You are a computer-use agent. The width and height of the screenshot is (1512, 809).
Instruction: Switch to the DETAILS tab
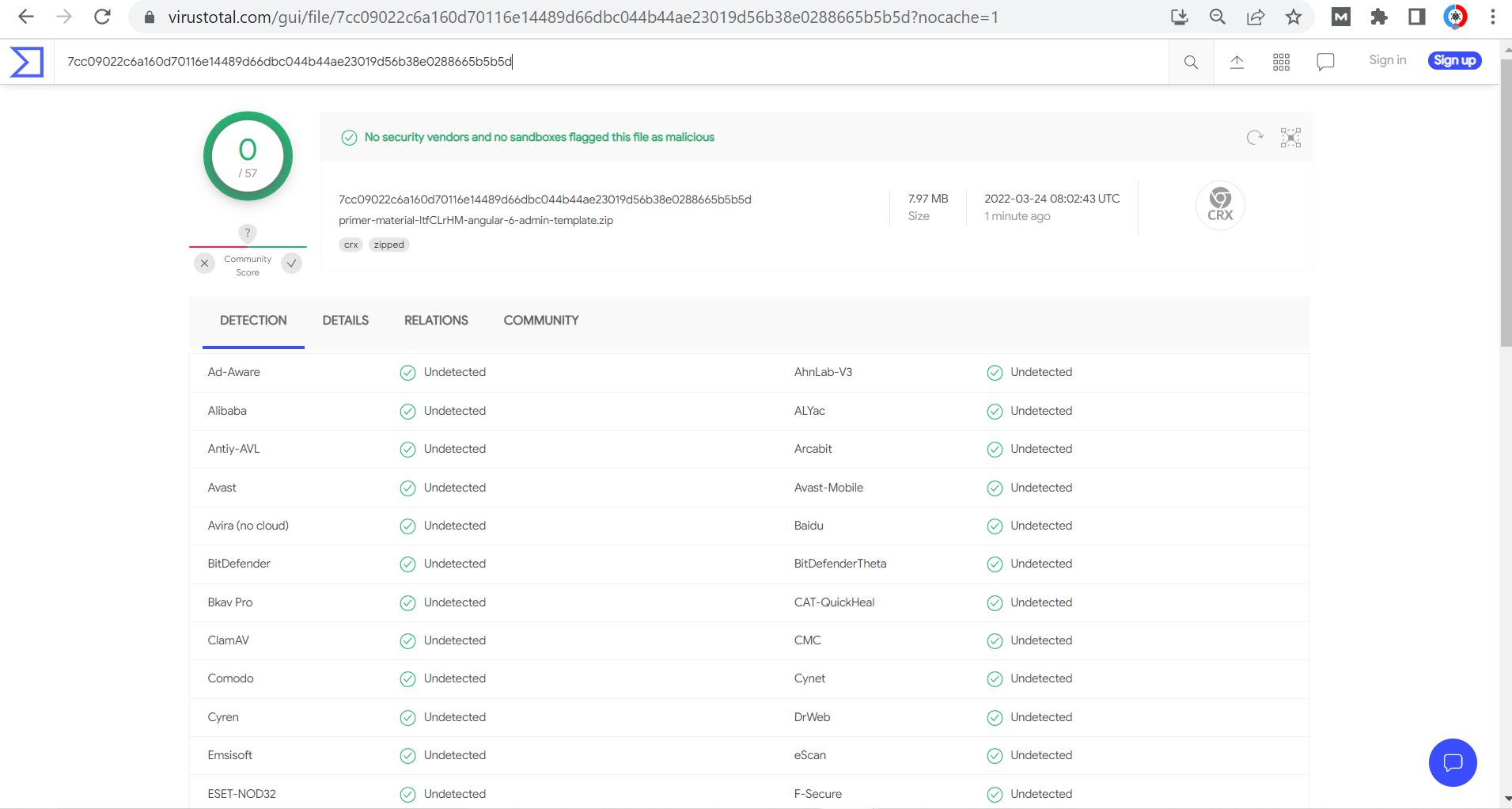[x=346, y=321]
